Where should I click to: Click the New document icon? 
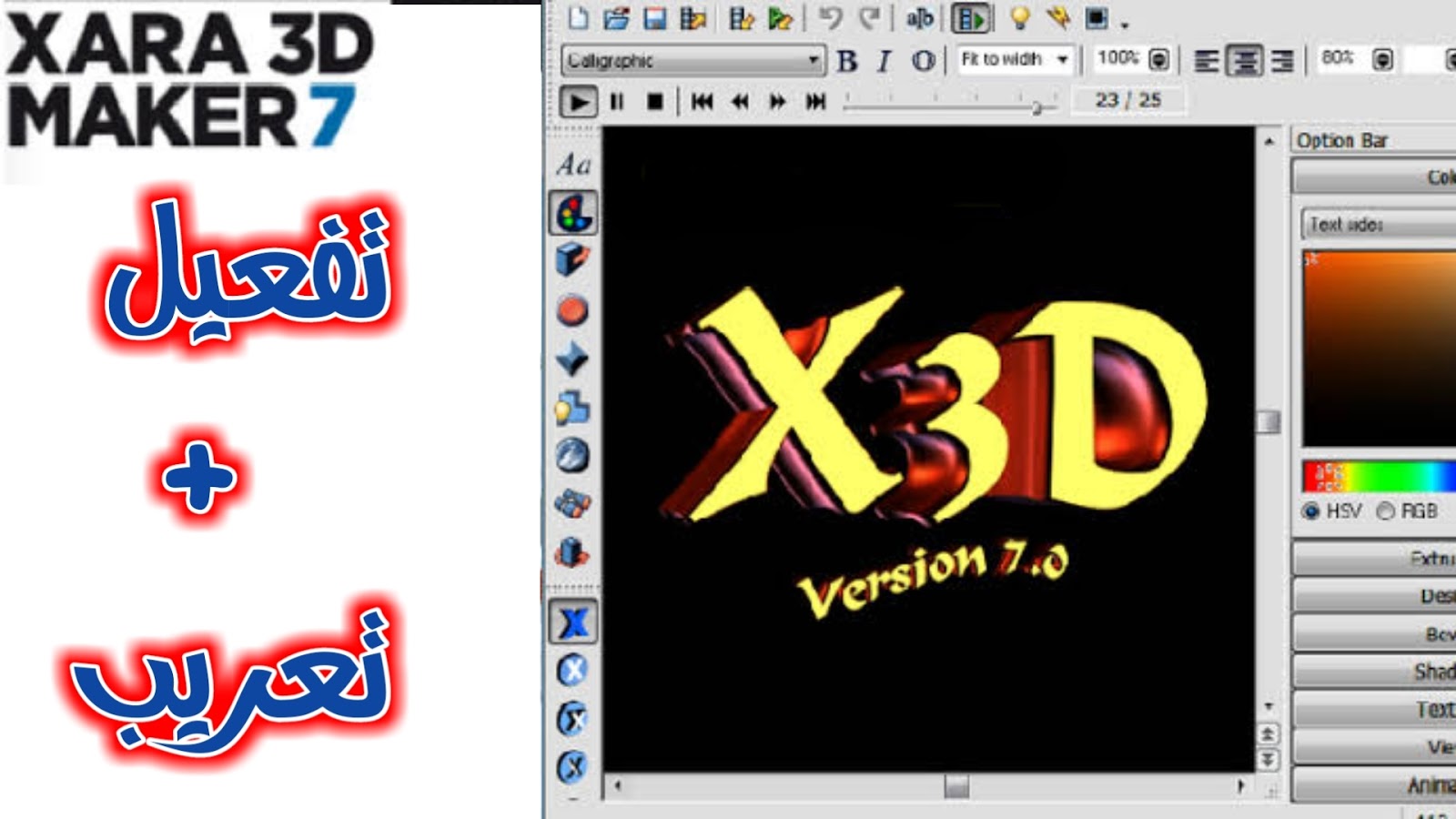[x=578, y=18]
